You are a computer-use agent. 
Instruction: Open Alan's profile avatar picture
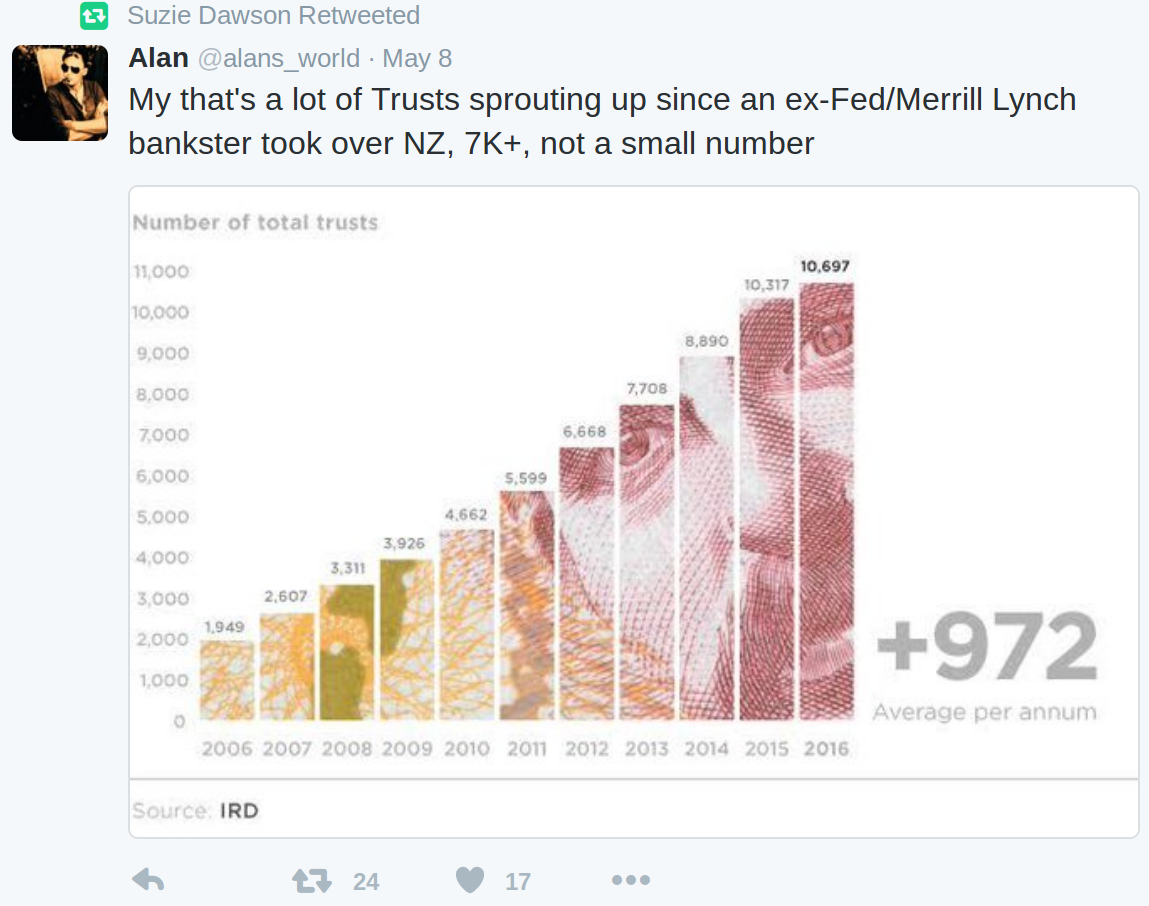click(60, 93)
